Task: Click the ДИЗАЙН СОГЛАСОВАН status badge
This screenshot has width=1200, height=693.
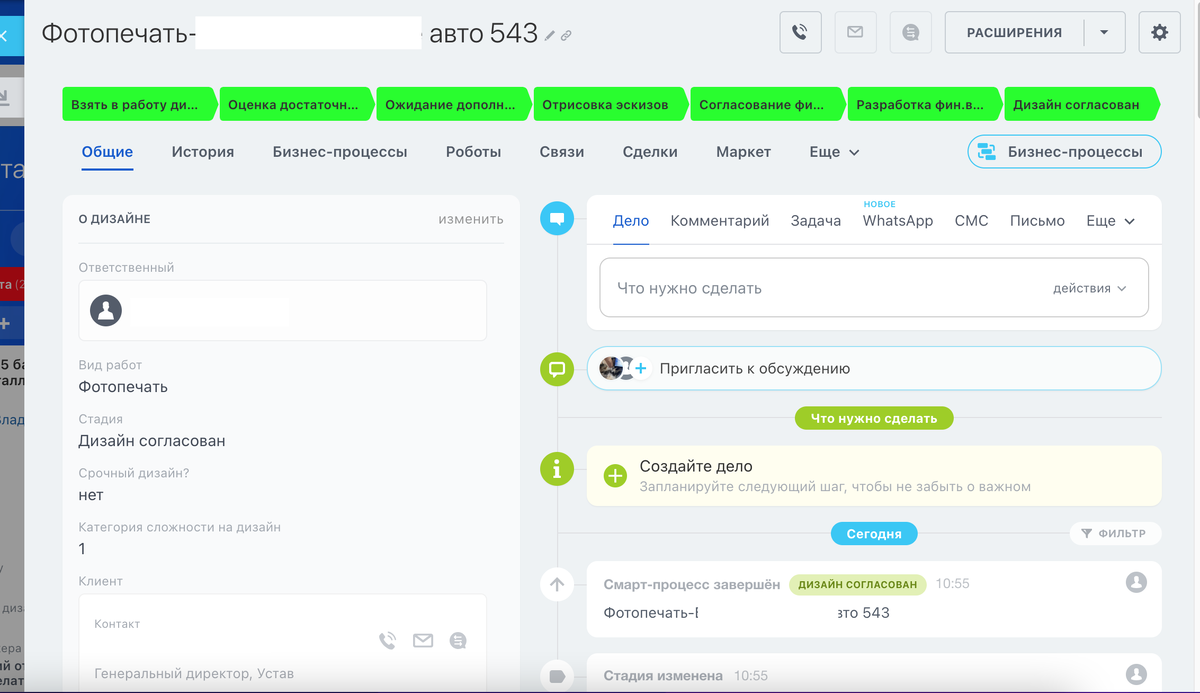Action: [x=858, y=584]
